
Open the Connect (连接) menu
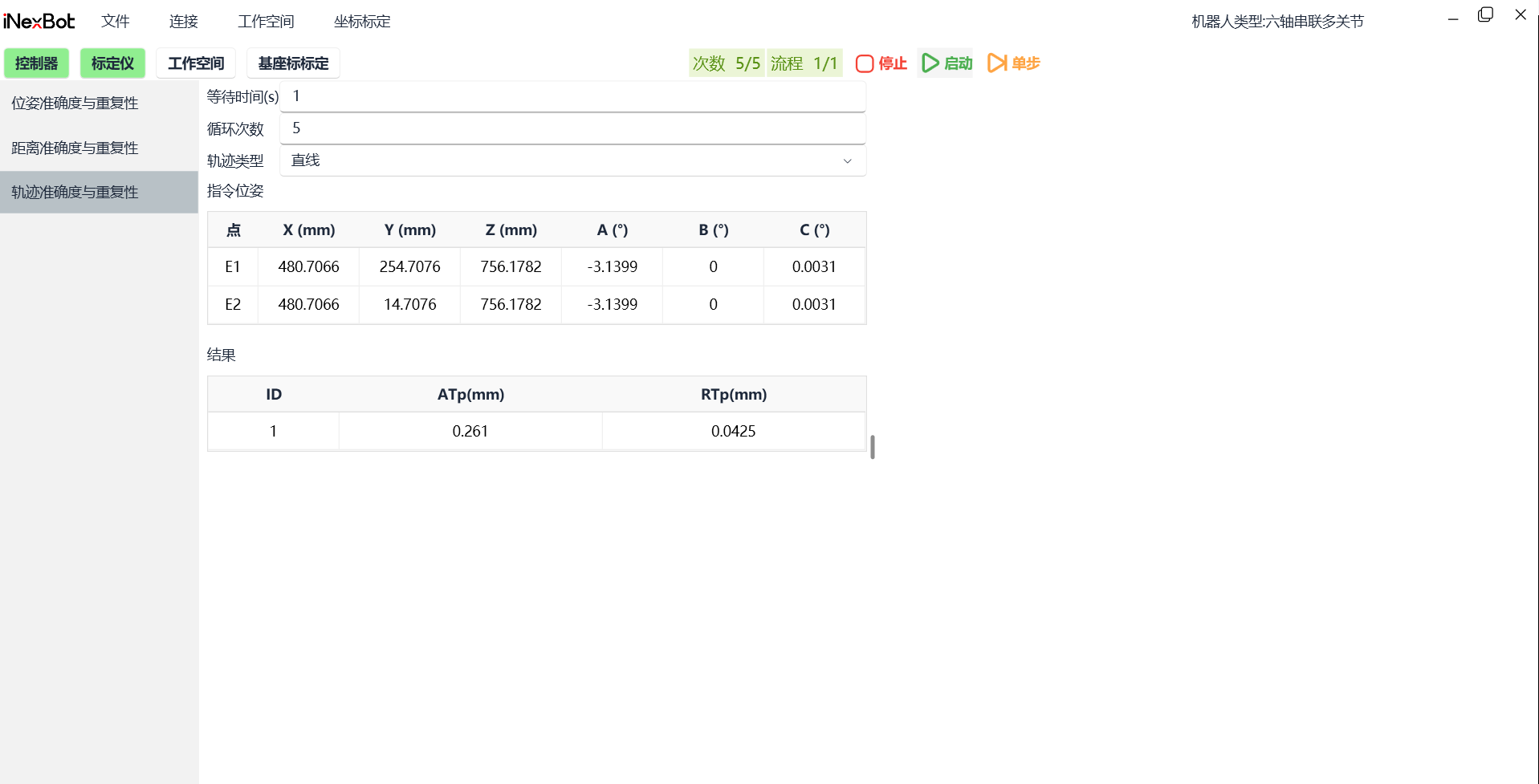183,22
